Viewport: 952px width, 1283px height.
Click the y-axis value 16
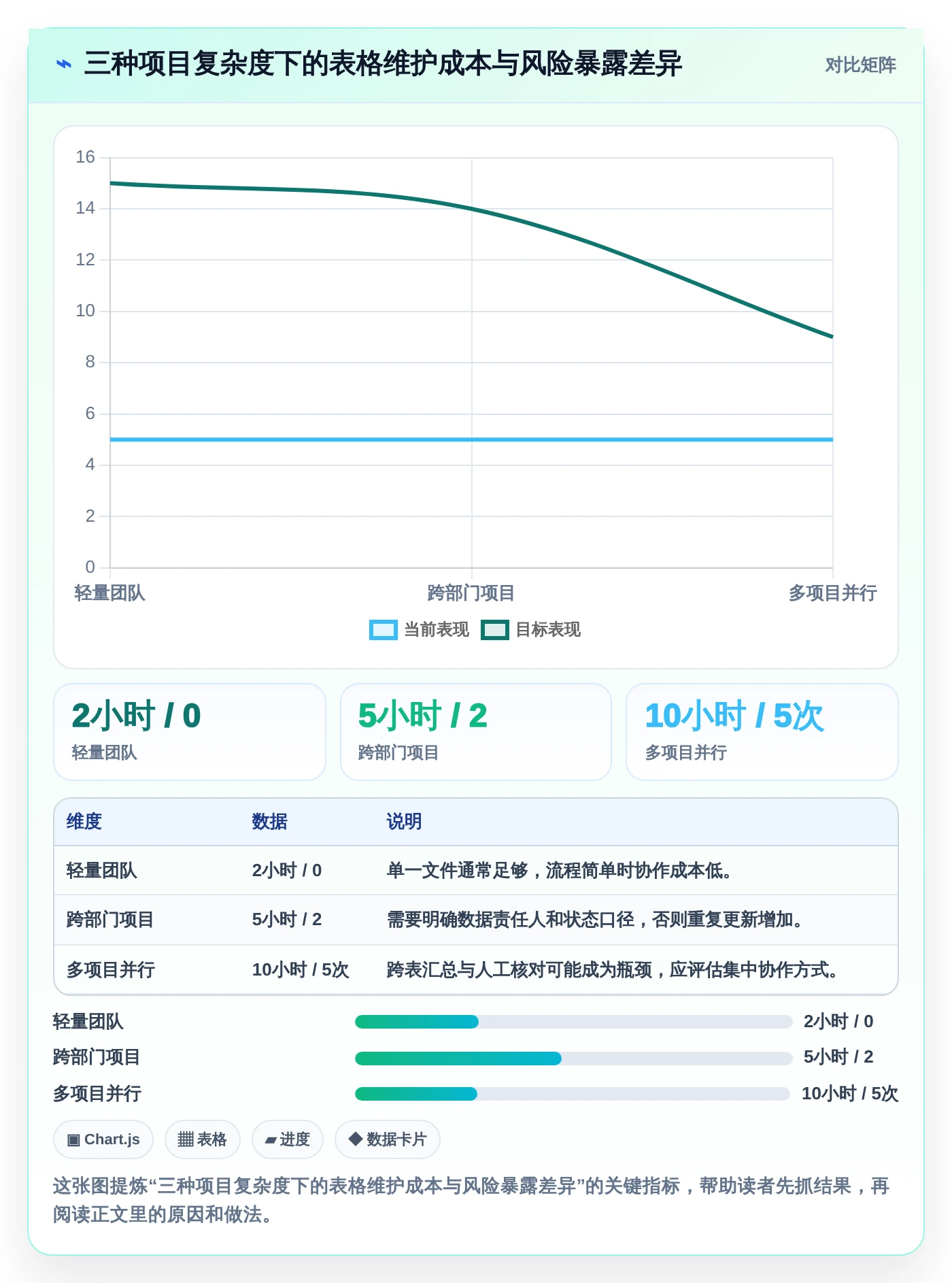click(x=85, y=157)
